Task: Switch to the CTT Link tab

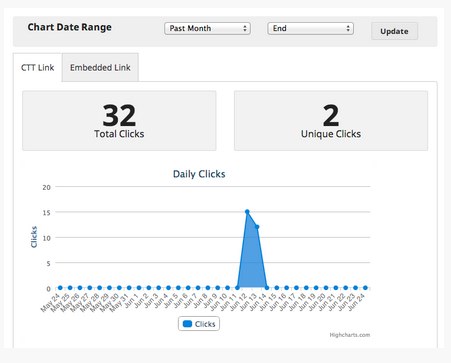Action: pyautogui.click(x=37, y=68)
